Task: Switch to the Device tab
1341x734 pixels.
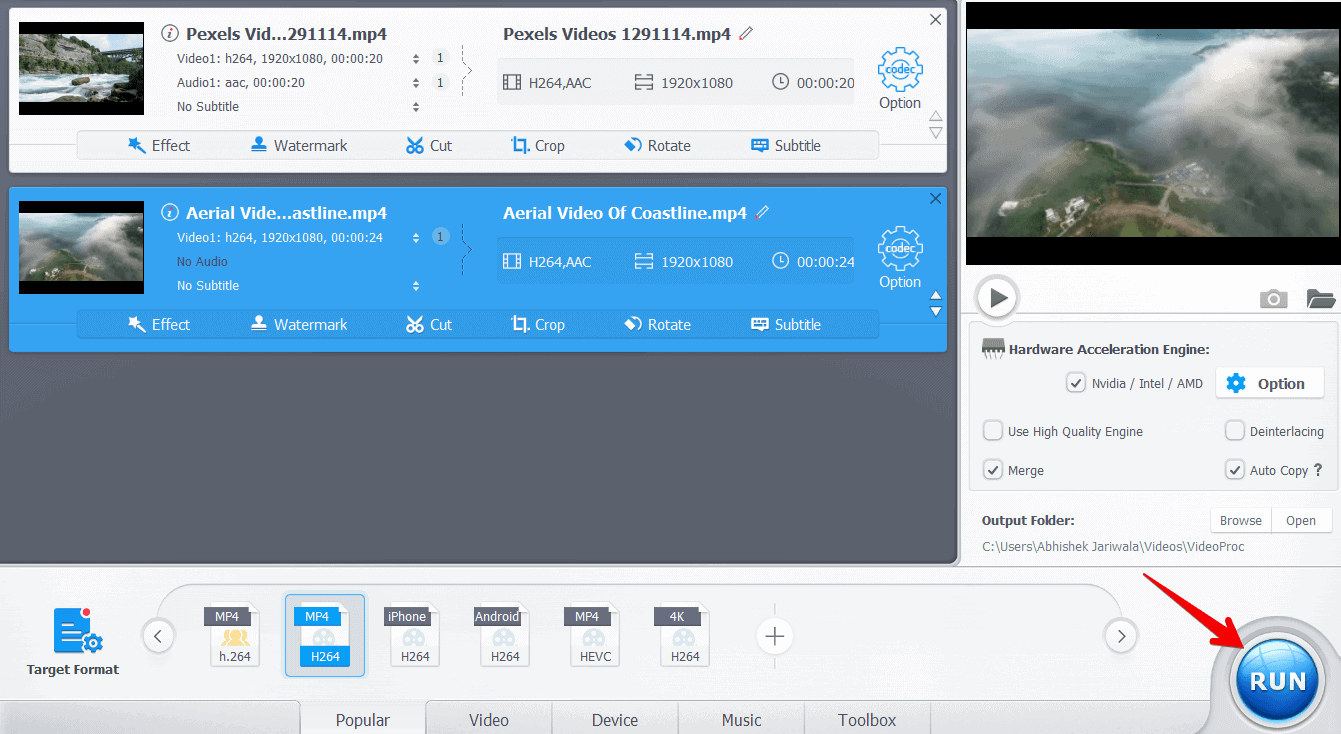Action: click(x=615, y=718)
